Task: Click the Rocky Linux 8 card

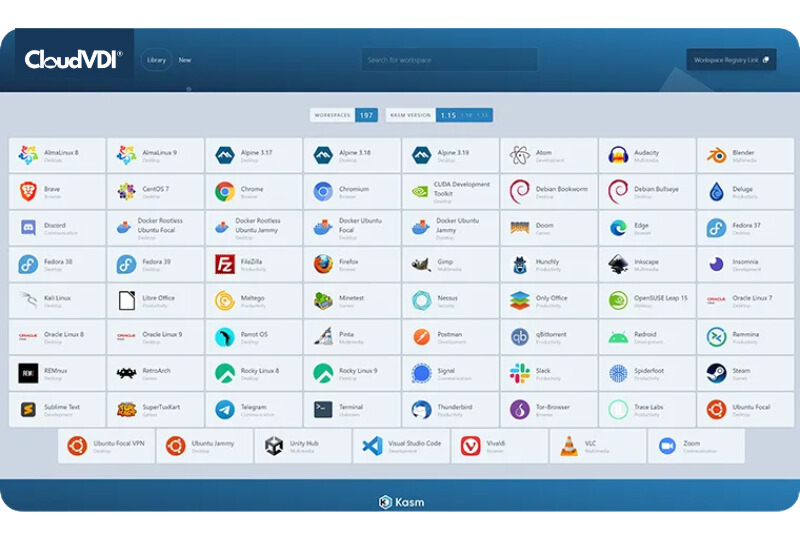Action: click(x=254, y=373)
